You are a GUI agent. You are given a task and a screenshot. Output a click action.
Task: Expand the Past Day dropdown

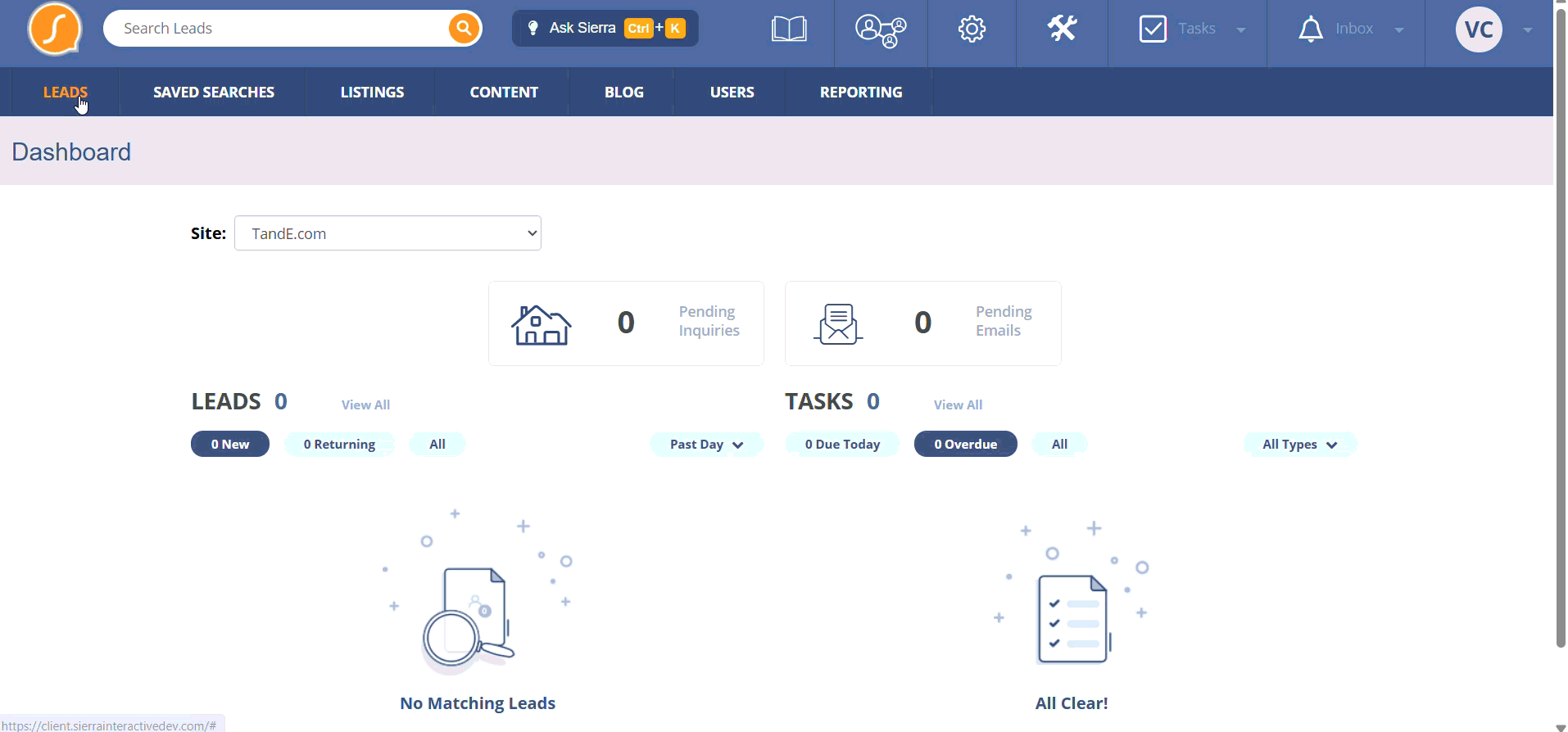pos(706,444)
